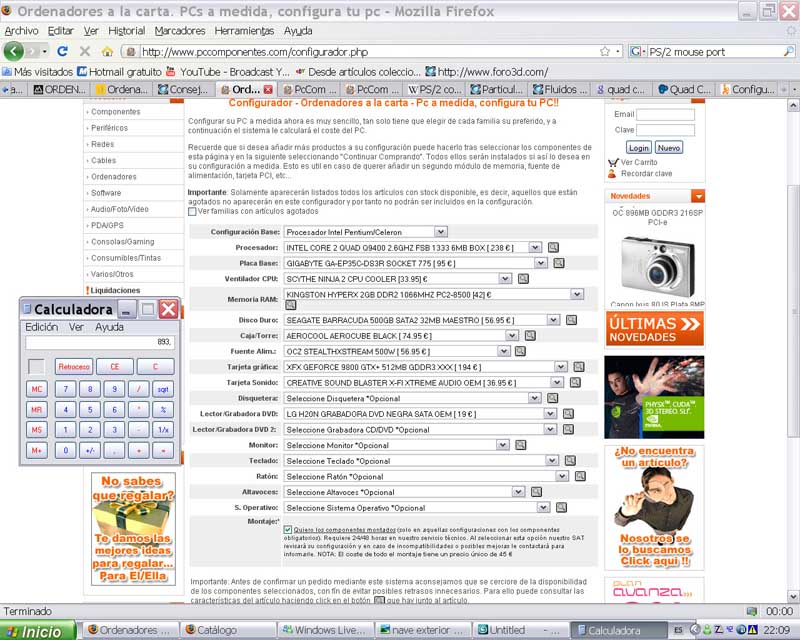The width and height of the screenshot is (800, 640).
Task: Switch to the Fluidos tab
Action: pyautogui.click(x=560, y=90)
